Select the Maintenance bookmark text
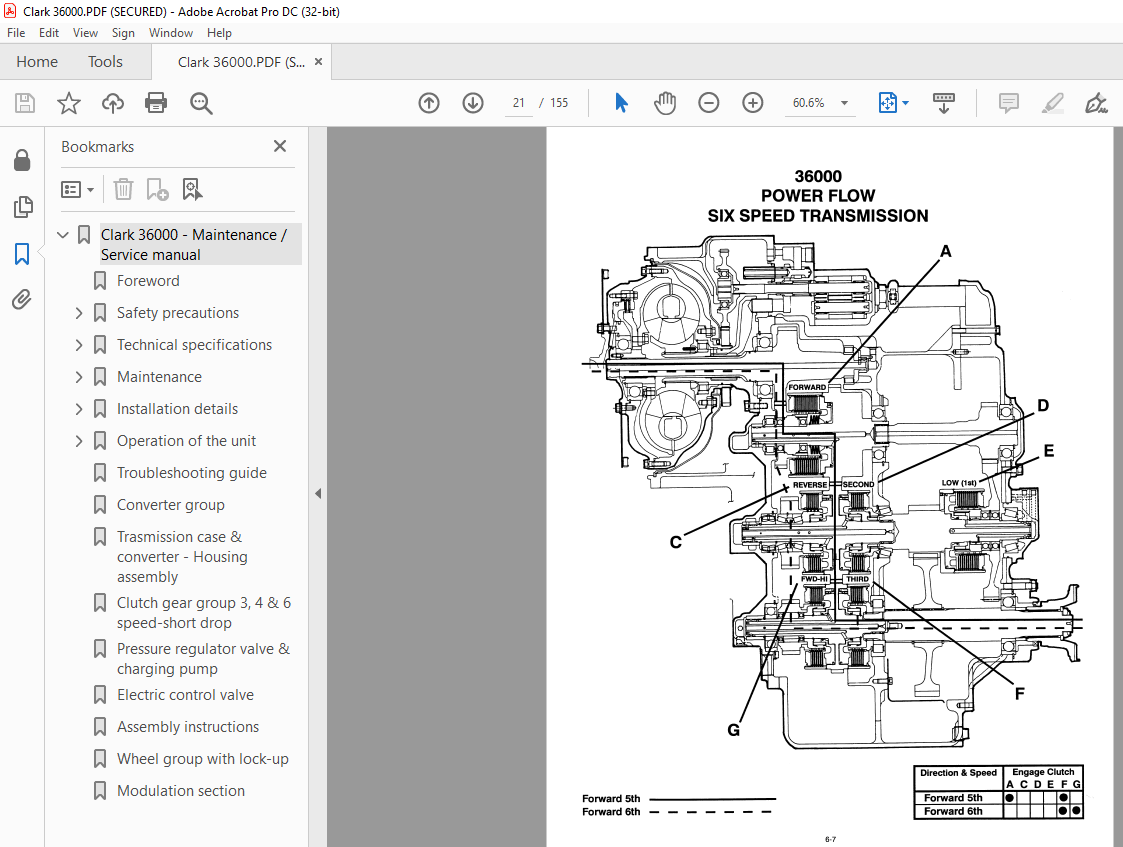The image size is (1123, 847). point(160,377)
